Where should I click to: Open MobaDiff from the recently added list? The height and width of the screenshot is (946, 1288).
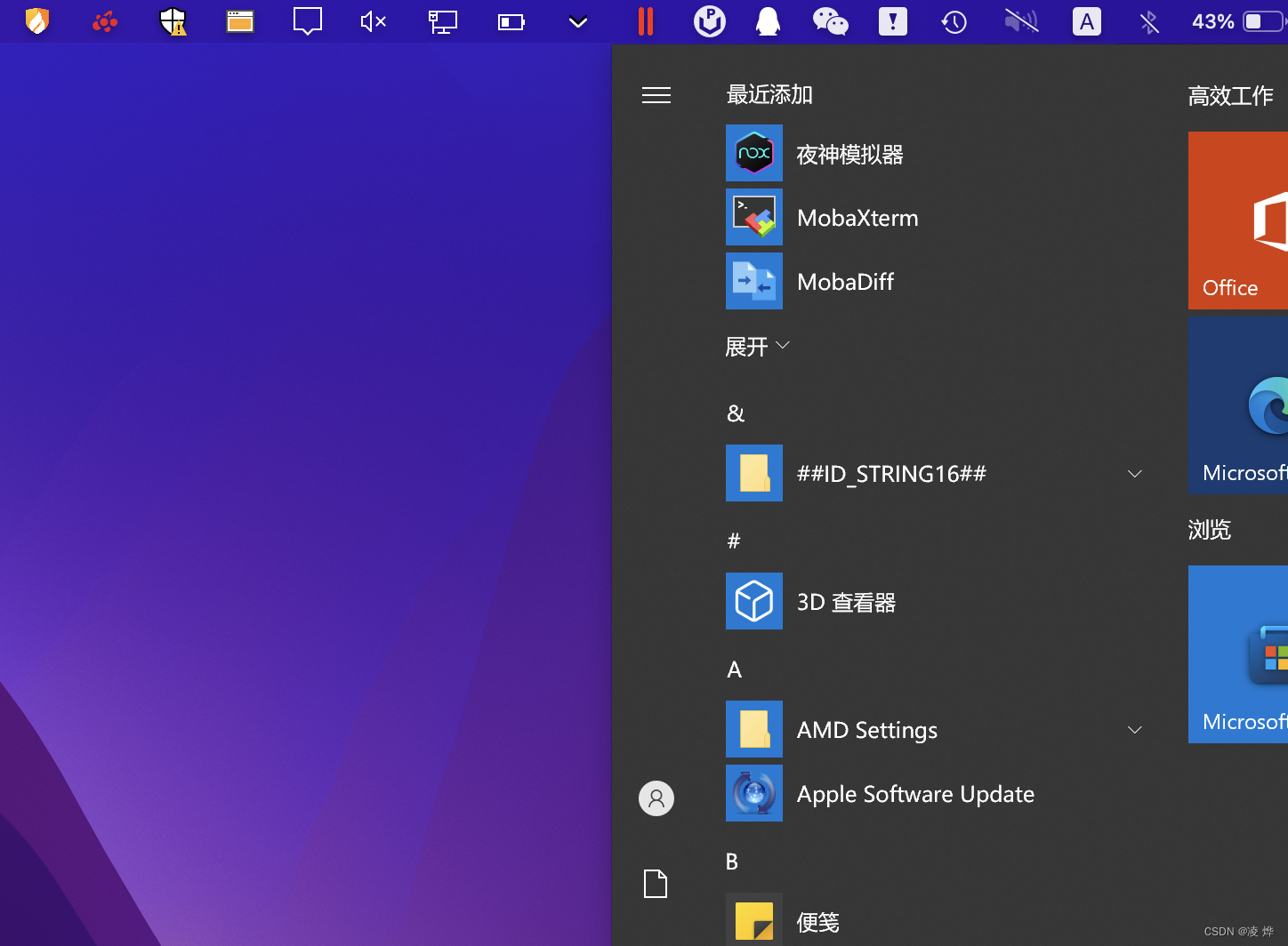point(934,281)
